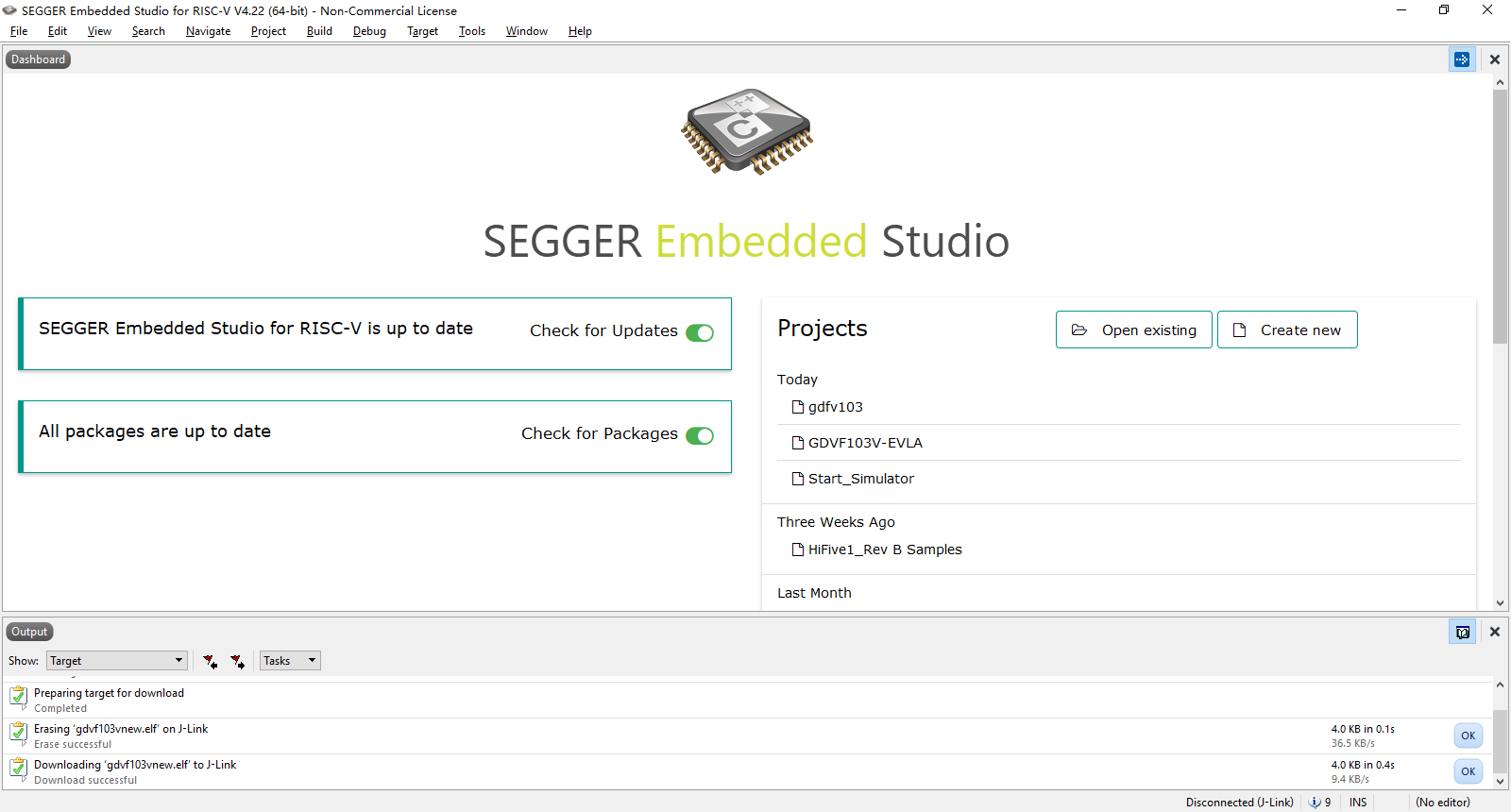Click 'Erase successful' status text

click(73, 744)
